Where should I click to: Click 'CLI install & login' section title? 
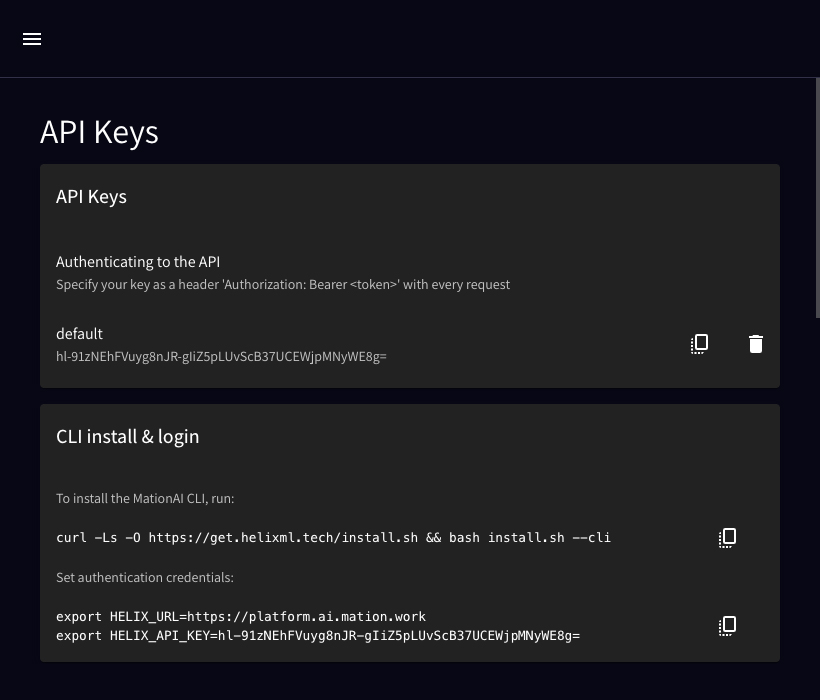click(x=128, y=437)
